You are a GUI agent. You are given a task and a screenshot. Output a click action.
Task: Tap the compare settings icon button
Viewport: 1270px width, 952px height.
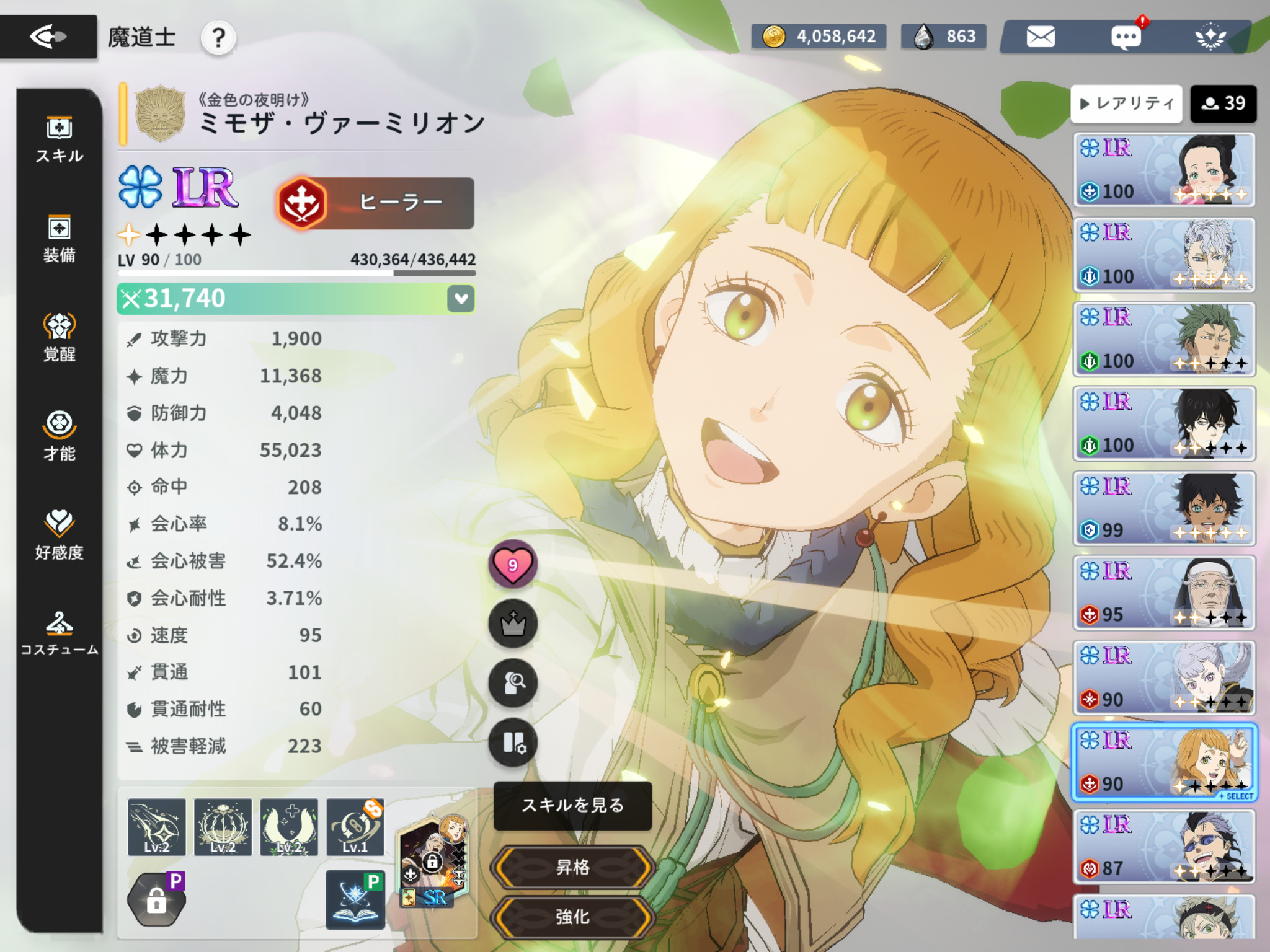[x=513, y=743]
